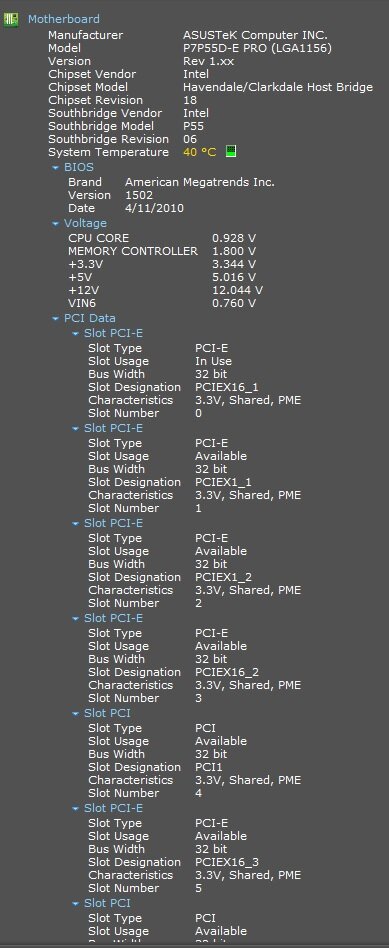The image size is (389, 948).
Task: Collapse the Slot PCI-E arrow above PCIEX16_3
Action: tap(76, 808)
